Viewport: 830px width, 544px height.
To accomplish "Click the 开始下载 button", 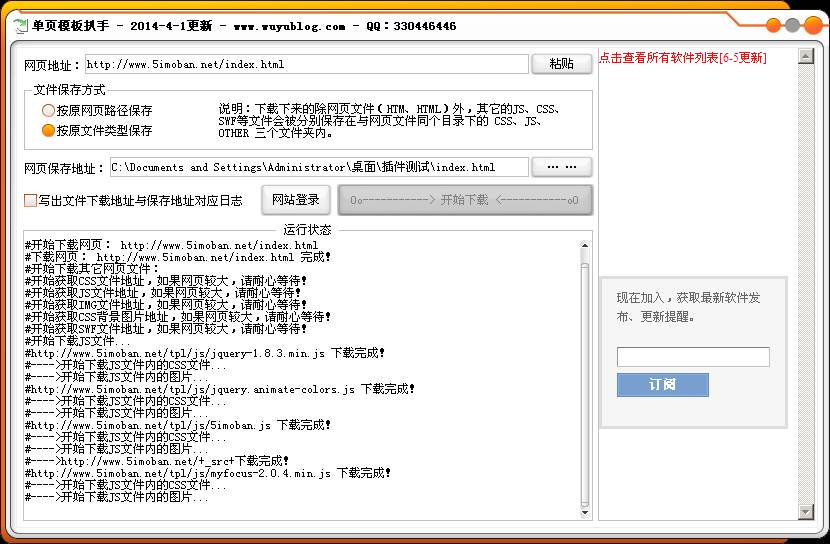I will tap(465, 200).
